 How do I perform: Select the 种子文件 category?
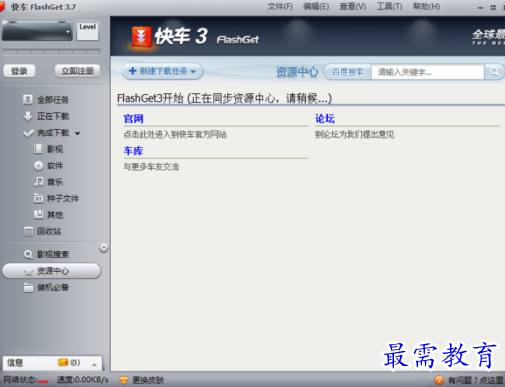[x=63, y=199]
